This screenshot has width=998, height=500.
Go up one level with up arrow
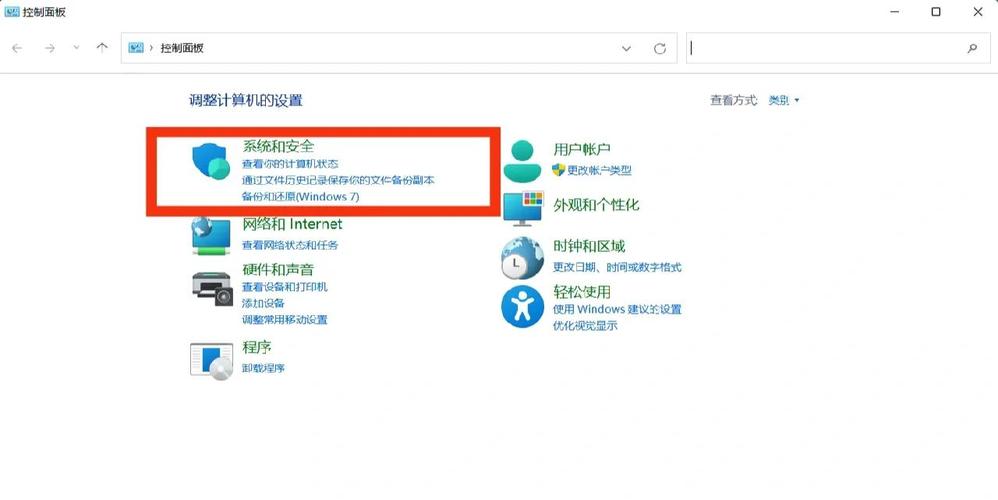click(101, 48)
